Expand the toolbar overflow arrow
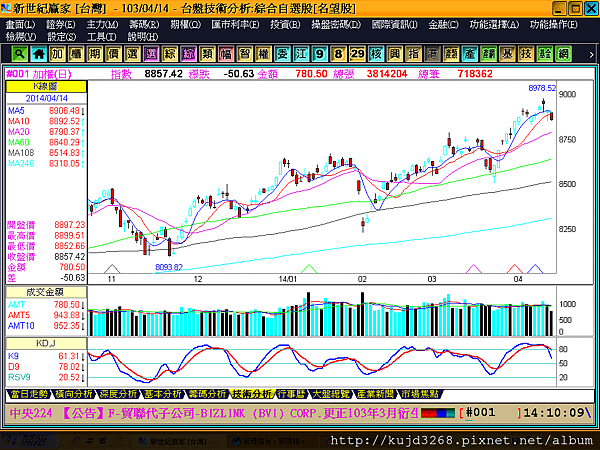This screenshot has width=600, height=450. [591, 54]
